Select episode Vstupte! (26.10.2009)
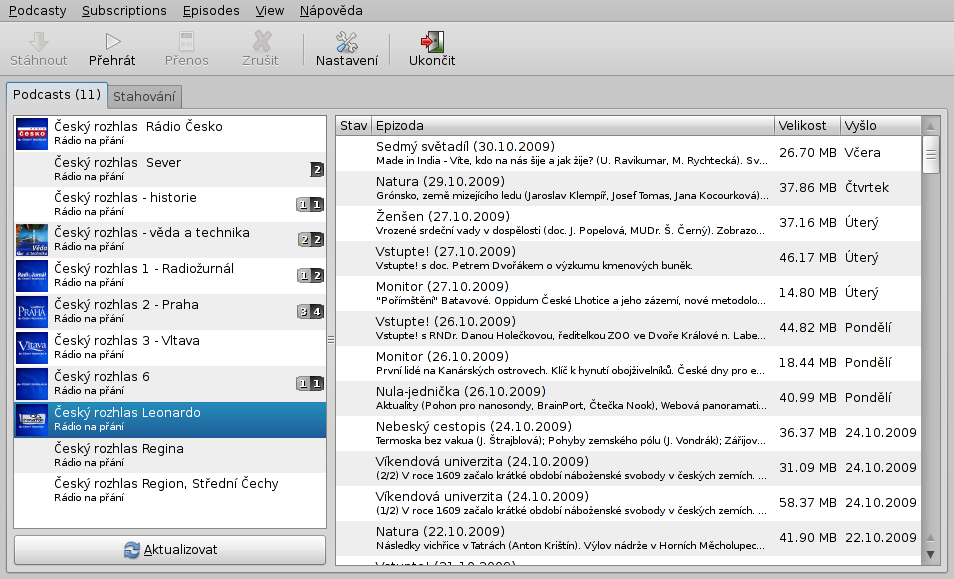 [628, 328]
